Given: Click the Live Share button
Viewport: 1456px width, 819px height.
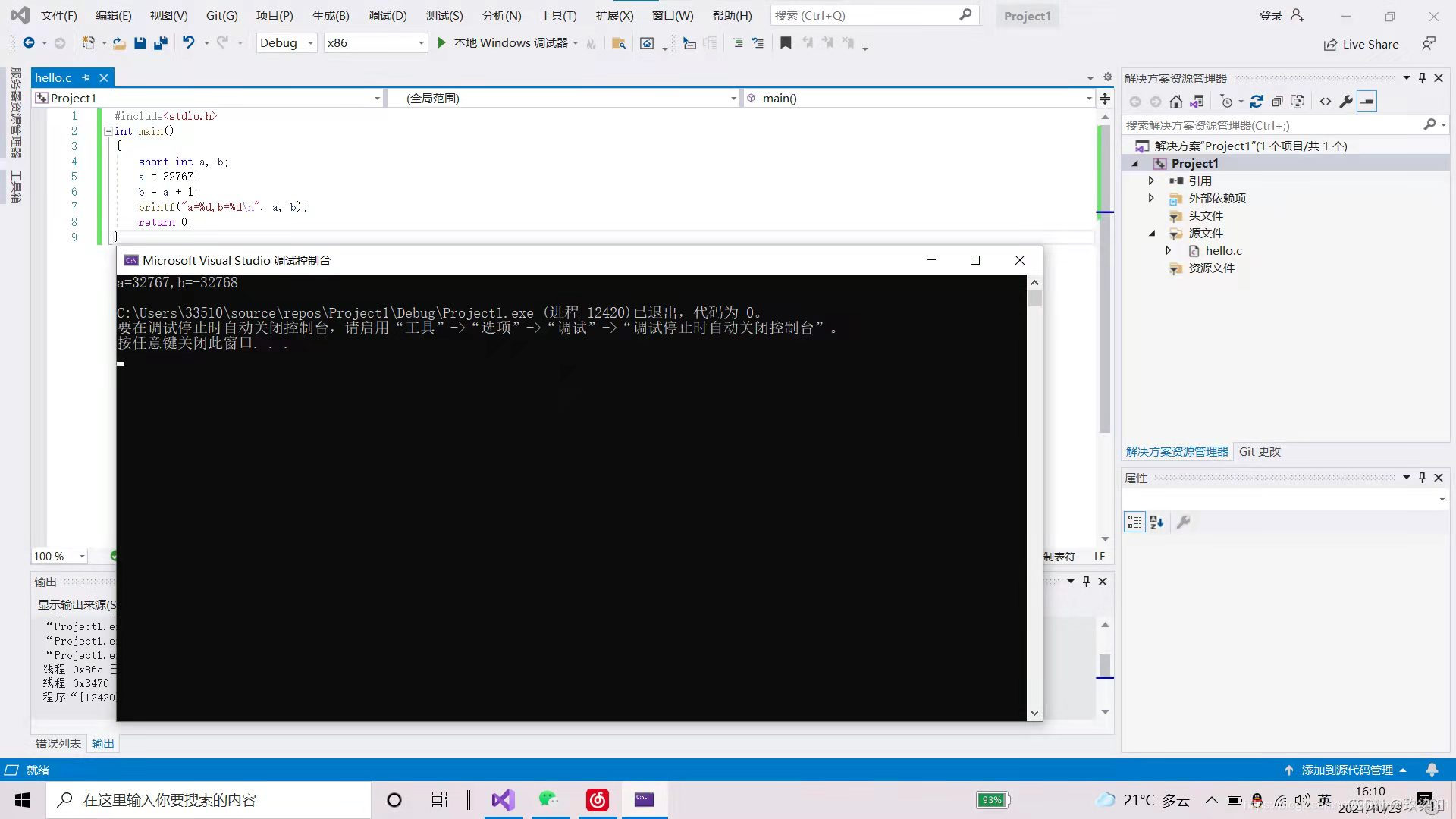Looking at the screenshot, I should click(1361, 45).
